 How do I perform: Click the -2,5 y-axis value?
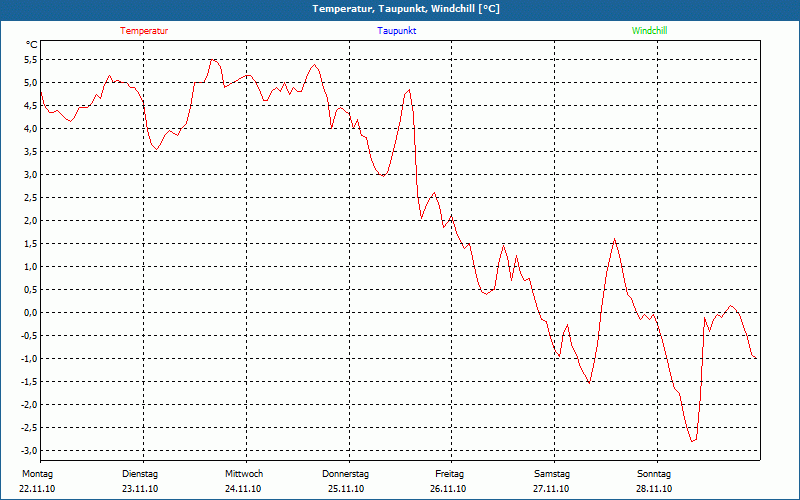tap(30, 428)
